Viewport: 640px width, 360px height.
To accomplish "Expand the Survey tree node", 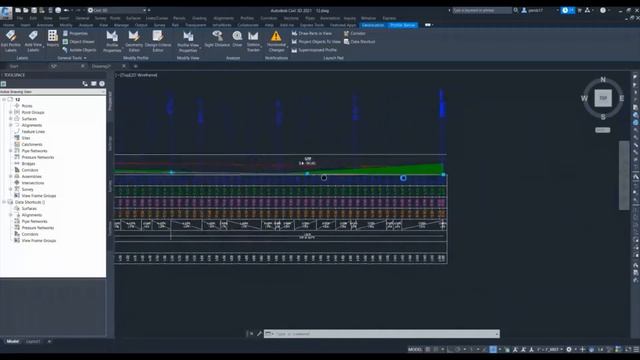I will click(11, 189).
